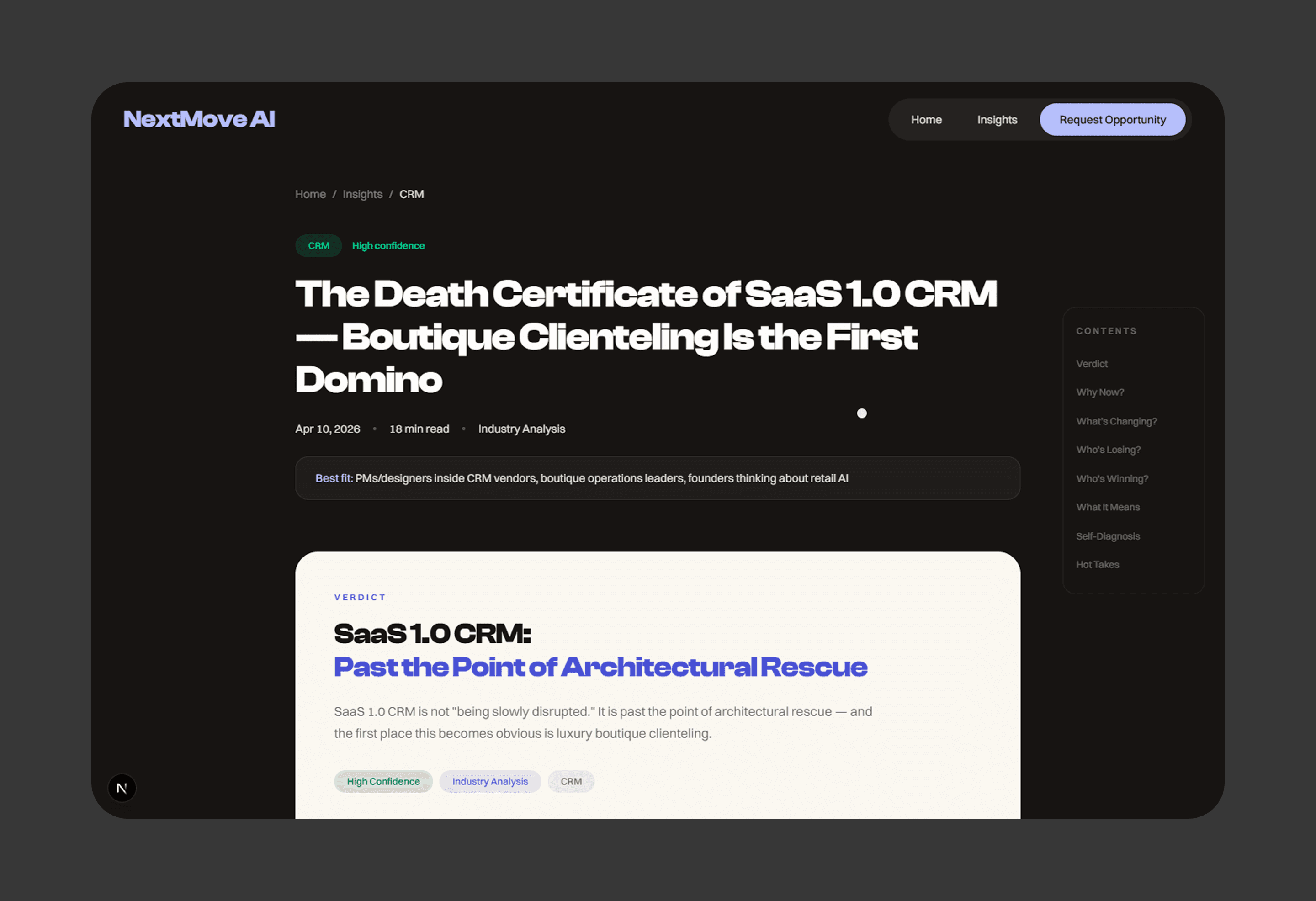This screenshot has width=1316, height=901.
Task: Click the article main headline
Action: 646,336
